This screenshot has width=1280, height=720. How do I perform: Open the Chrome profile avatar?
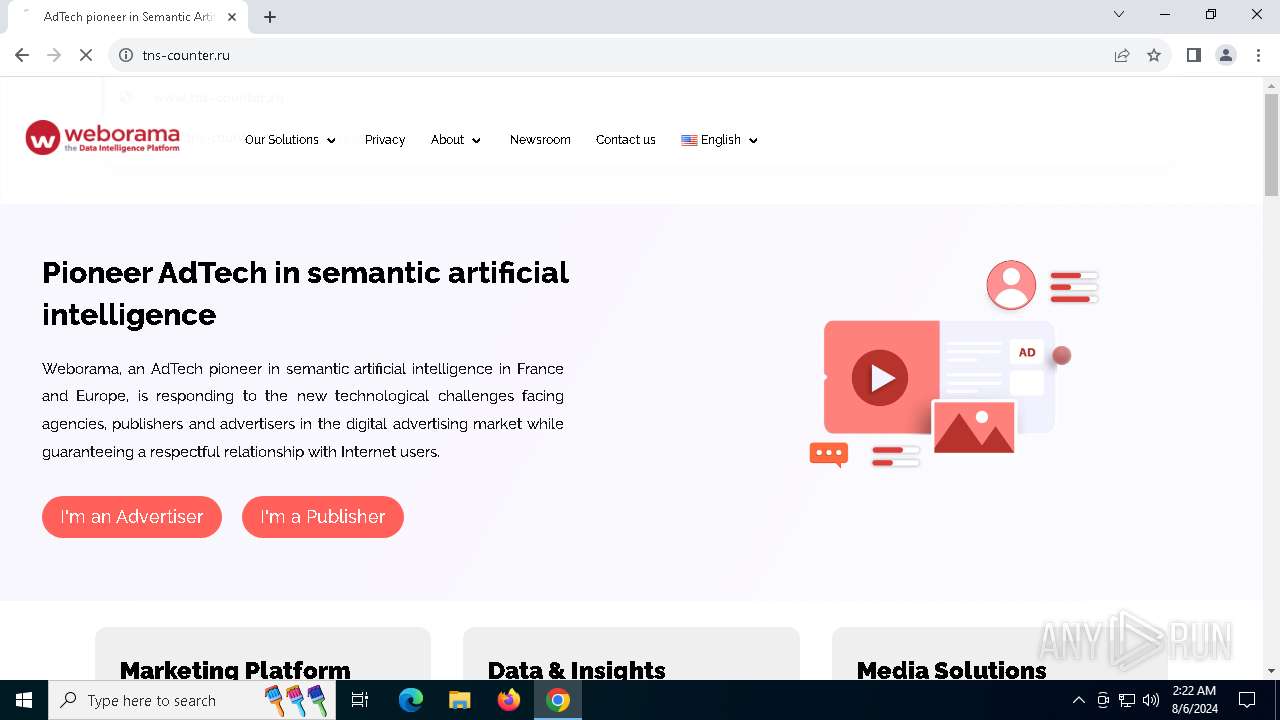pyautogui.click(x=1226, y=55)
